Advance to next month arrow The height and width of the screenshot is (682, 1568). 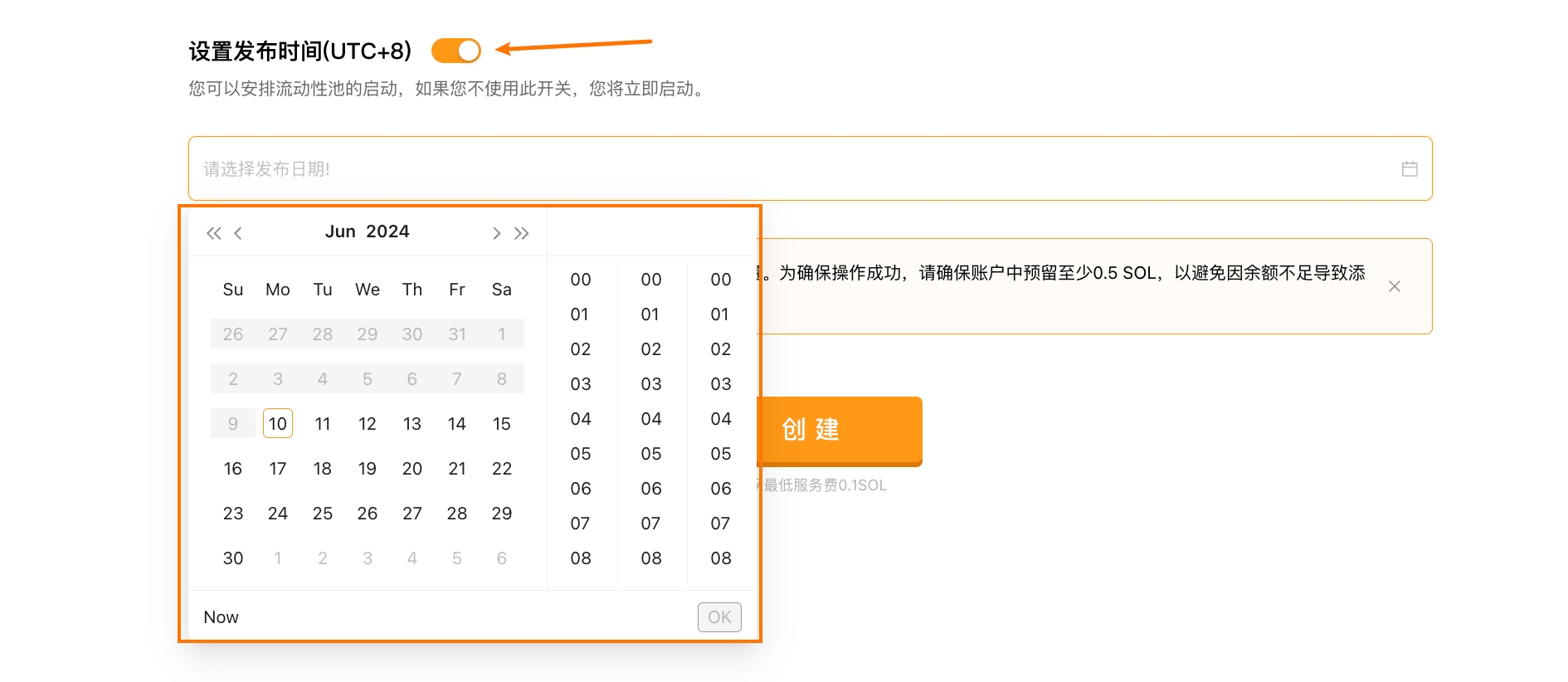coord(496,233)
